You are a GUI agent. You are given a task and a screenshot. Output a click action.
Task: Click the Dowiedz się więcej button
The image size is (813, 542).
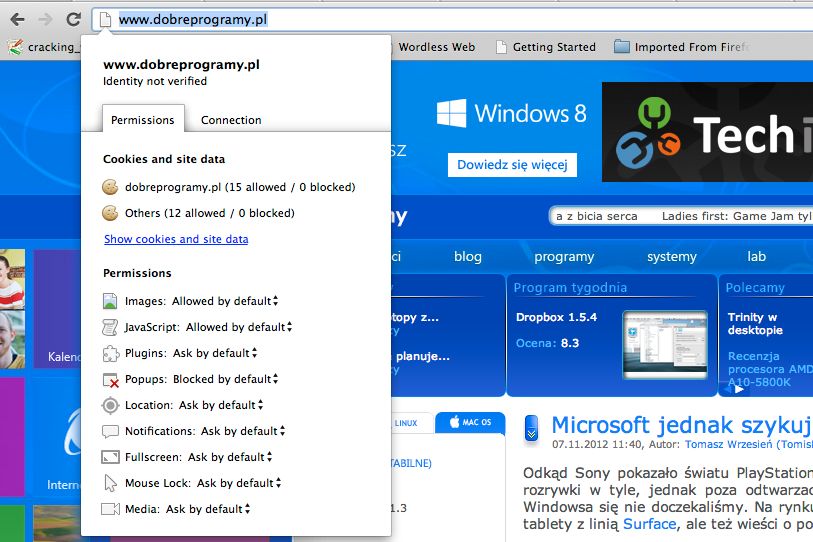(512, 165)
